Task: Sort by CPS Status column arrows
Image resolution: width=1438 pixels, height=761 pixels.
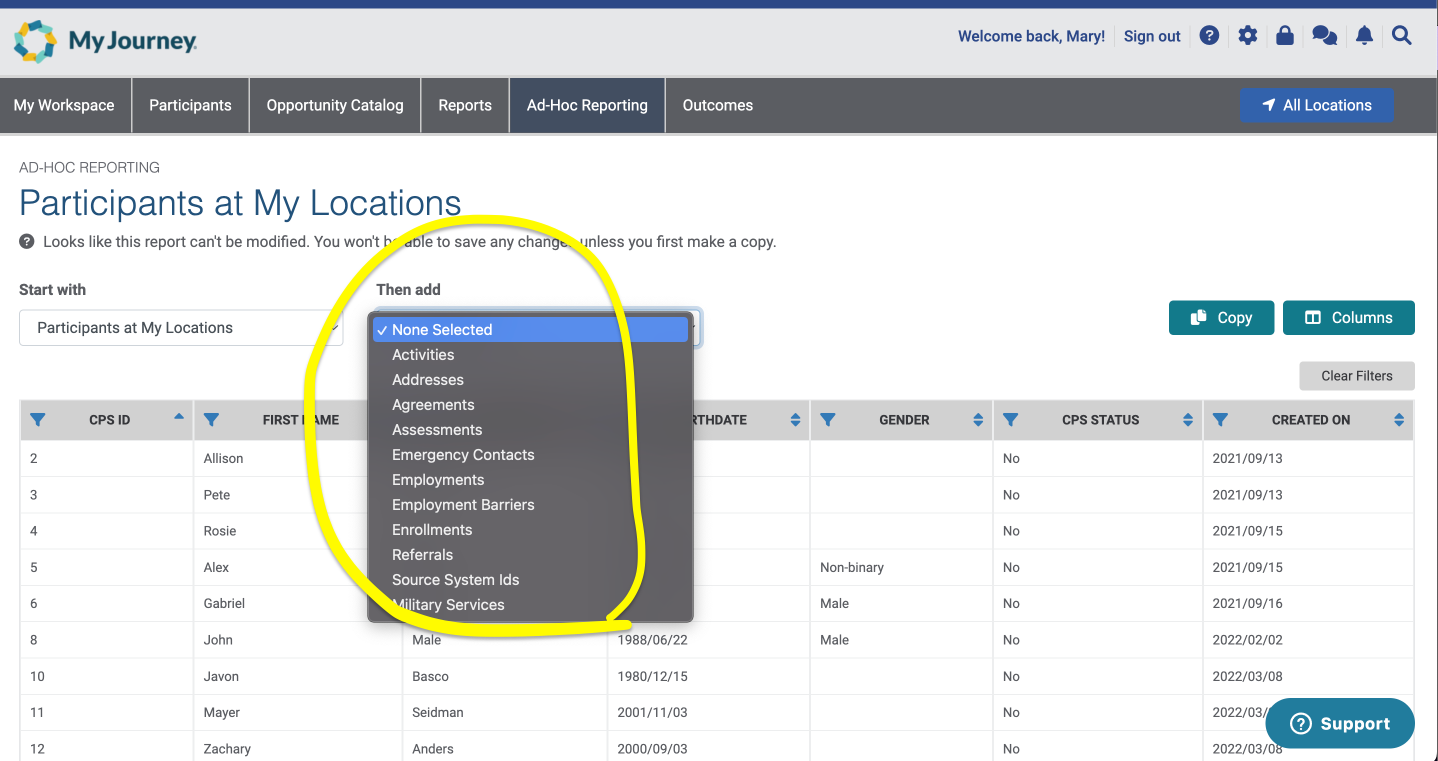Action: tap(1187, 420)
